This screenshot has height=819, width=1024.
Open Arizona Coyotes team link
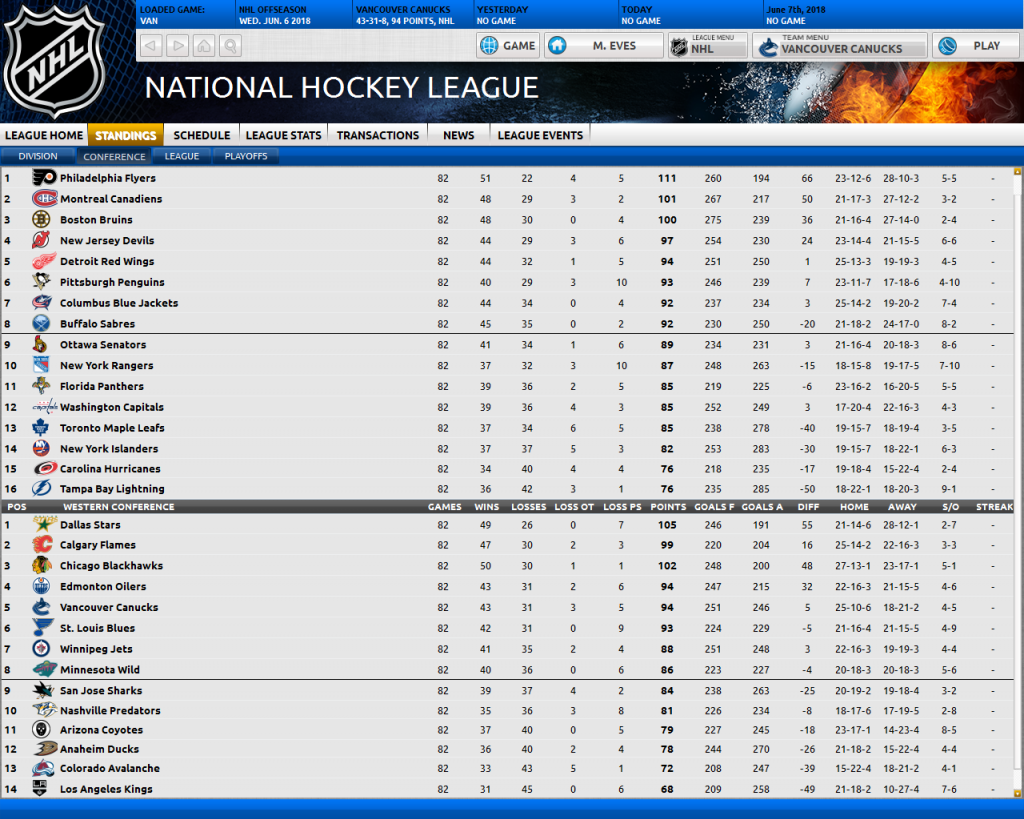(x=101, y=730)
